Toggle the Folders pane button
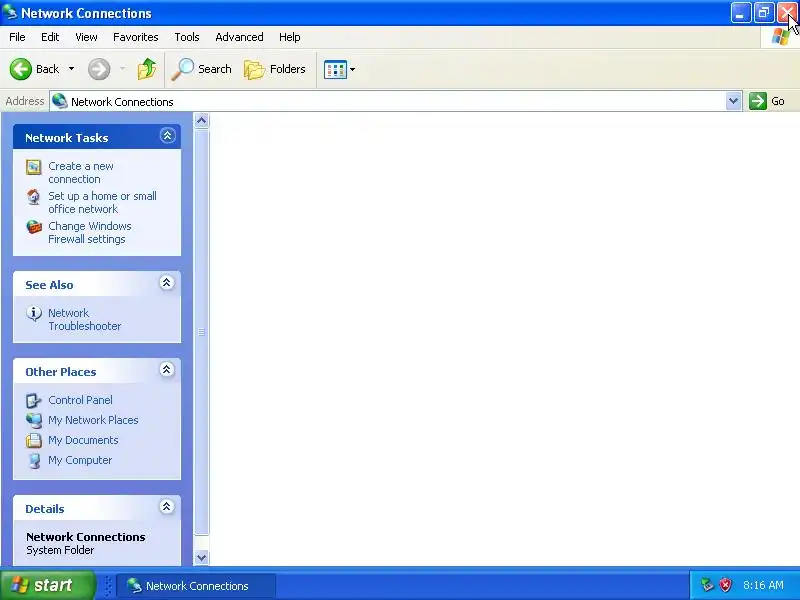Screen dimensions: 800x600 [x=274, y=69]
